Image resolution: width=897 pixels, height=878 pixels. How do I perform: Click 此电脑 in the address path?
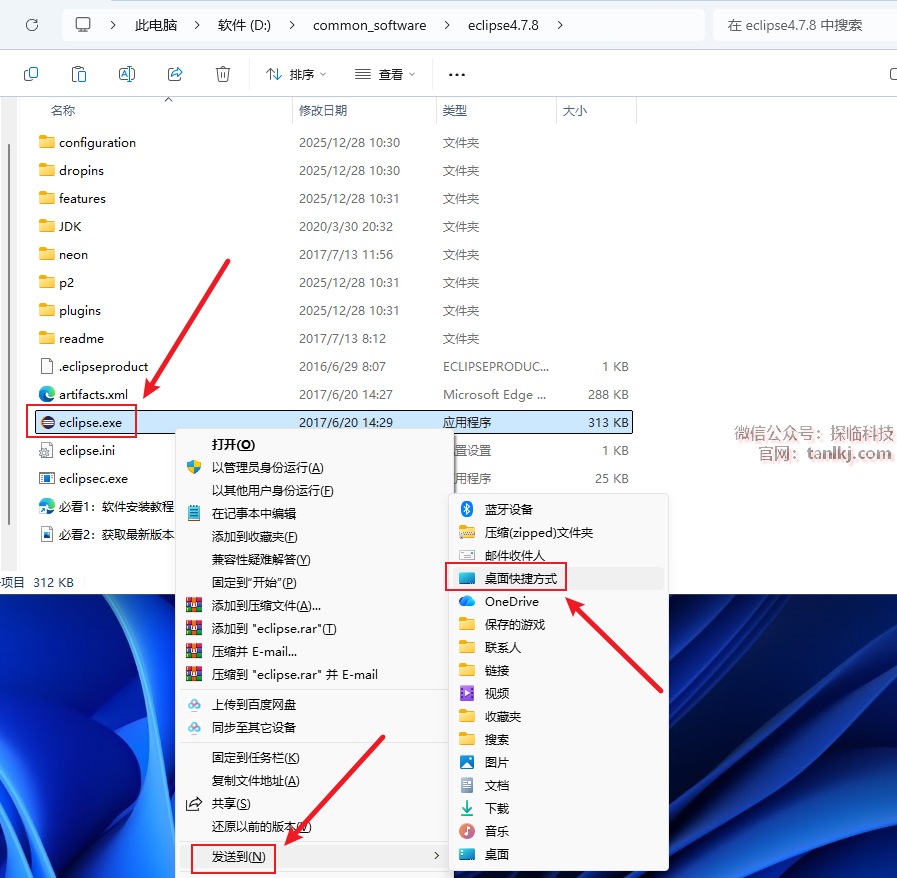click(x=156, y=25)
